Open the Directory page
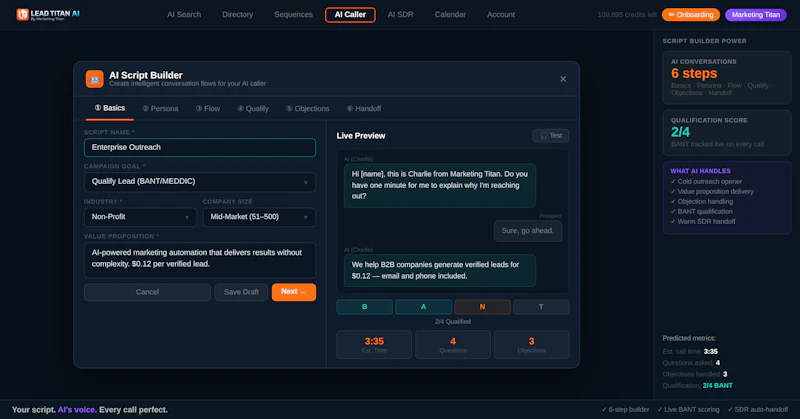 (x=237, y=15)
